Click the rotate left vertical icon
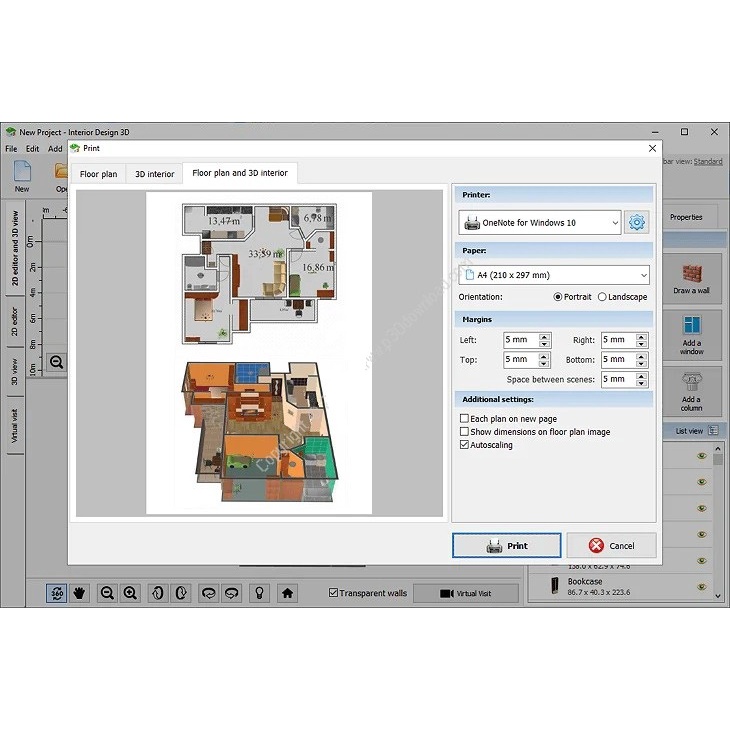The image size is (730, 730). (157, 593)
